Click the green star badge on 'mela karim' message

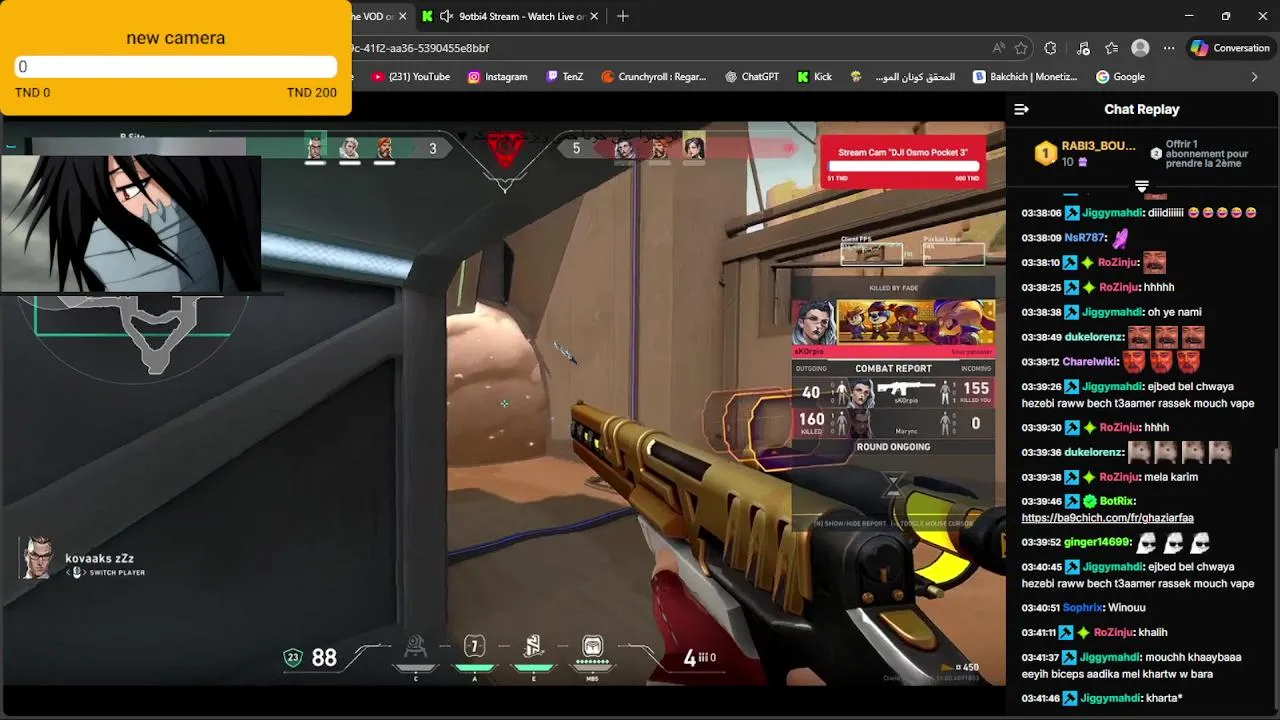click(1088, 477)
